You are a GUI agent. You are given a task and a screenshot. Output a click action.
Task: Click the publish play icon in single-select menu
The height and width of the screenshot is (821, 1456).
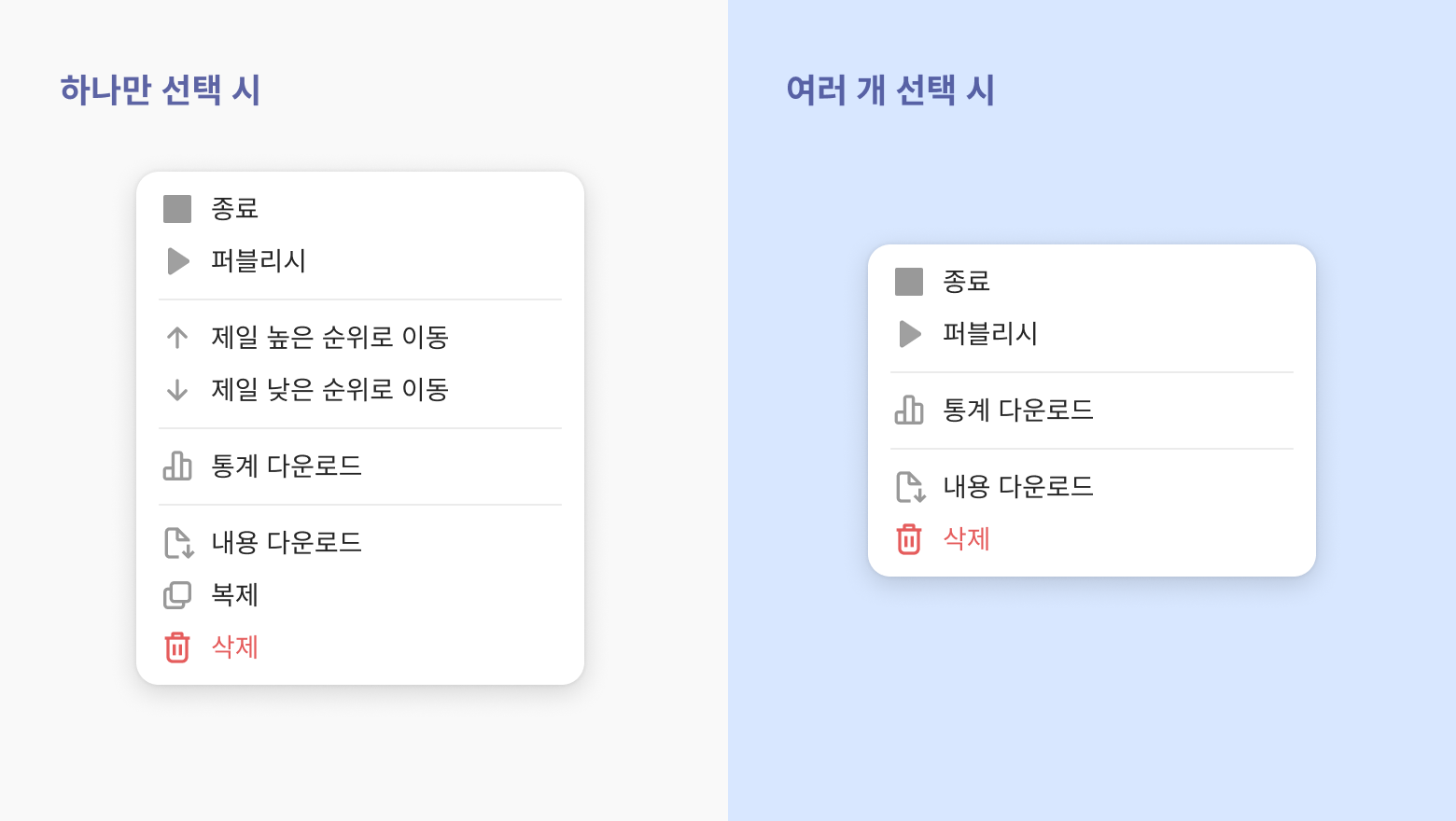(x=178, y=261)
